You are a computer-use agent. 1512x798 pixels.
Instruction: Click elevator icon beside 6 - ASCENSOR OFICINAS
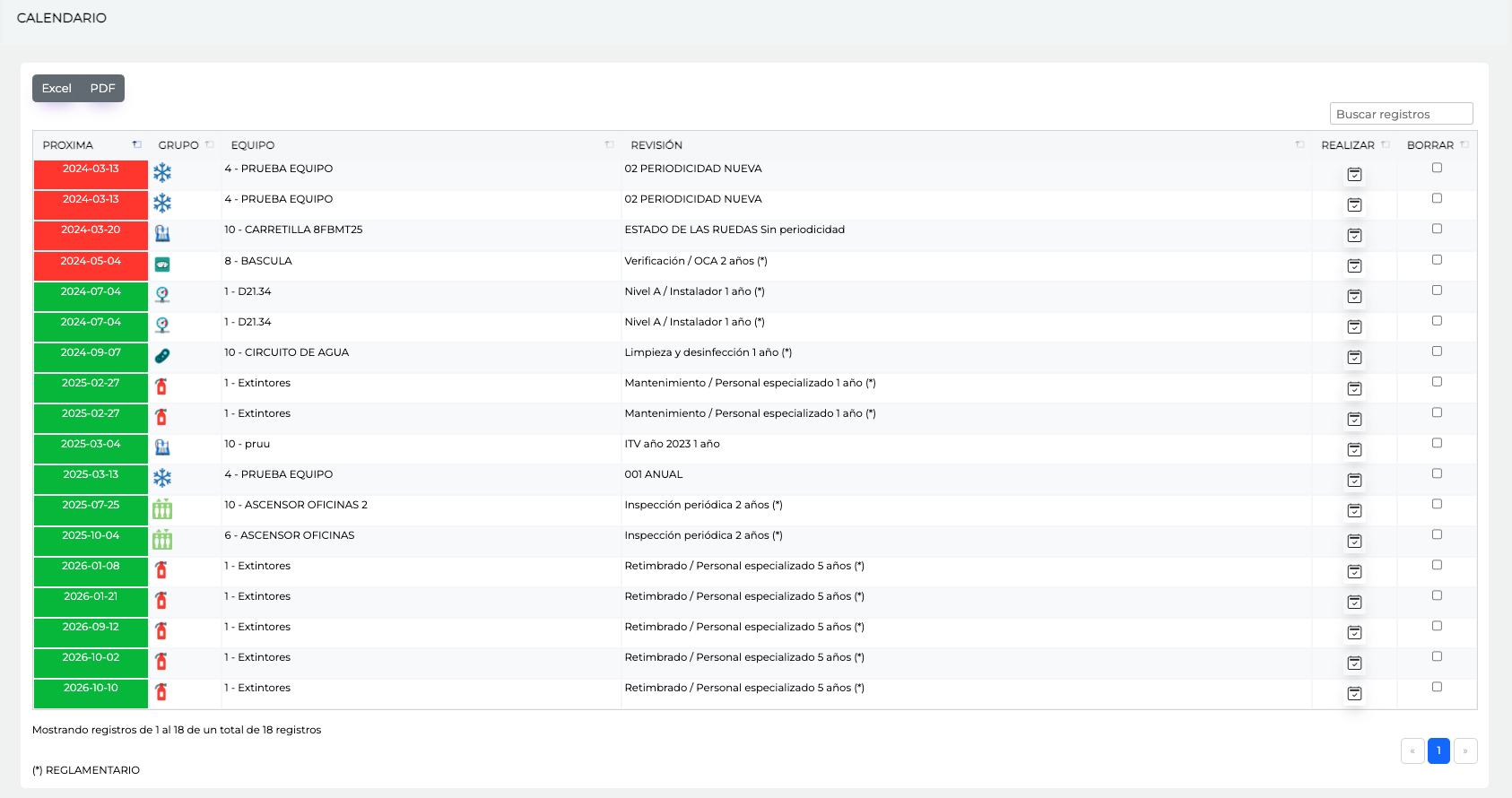pyautogui.click(x=162, y=539)
